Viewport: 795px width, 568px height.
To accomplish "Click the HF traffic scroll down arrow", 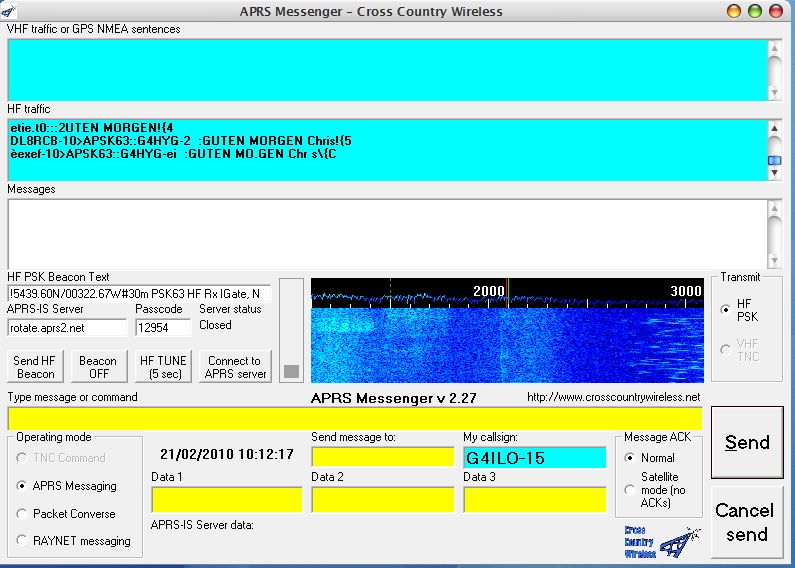I will point(774,173).
